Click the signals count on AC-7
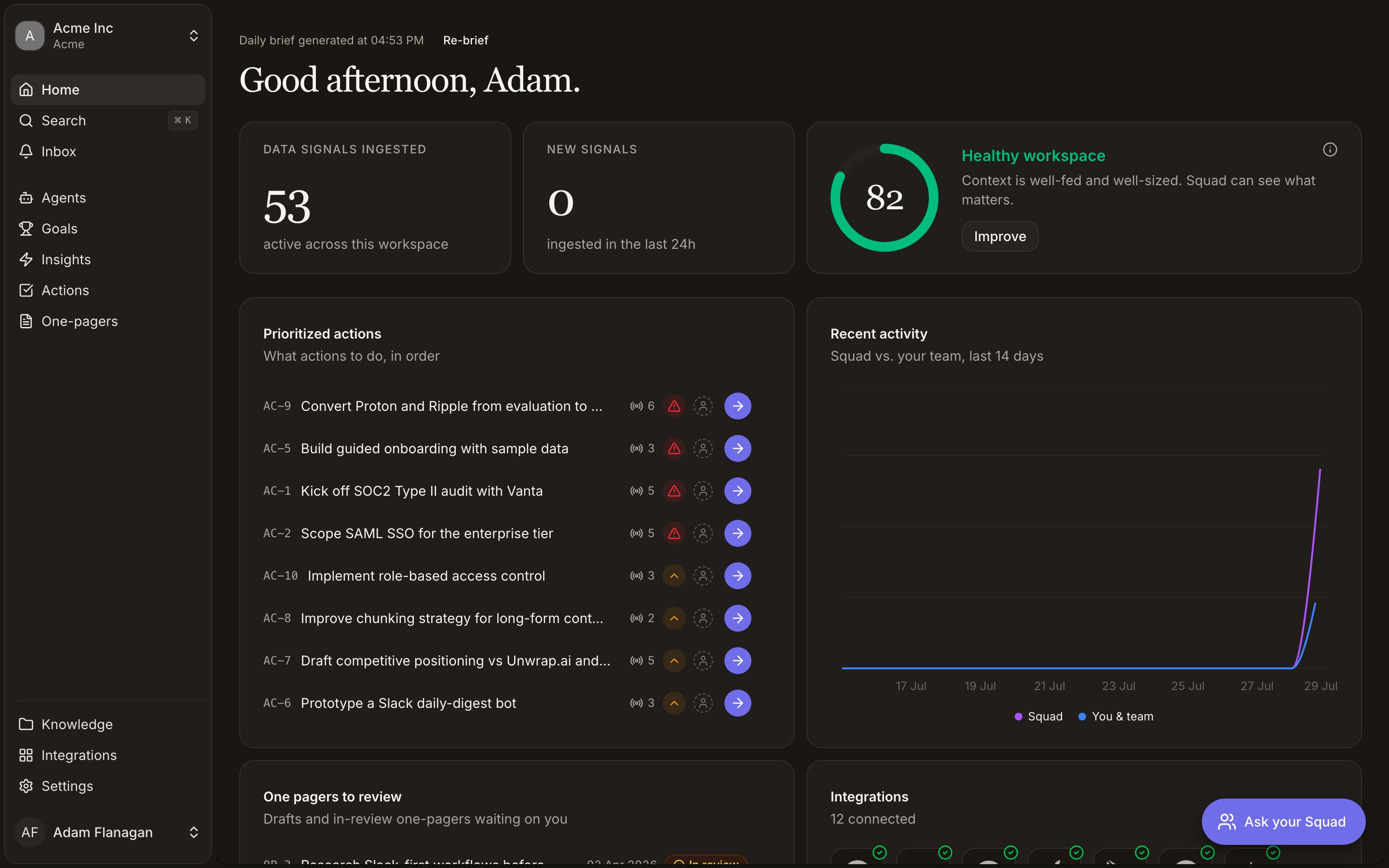 point(642,661)
